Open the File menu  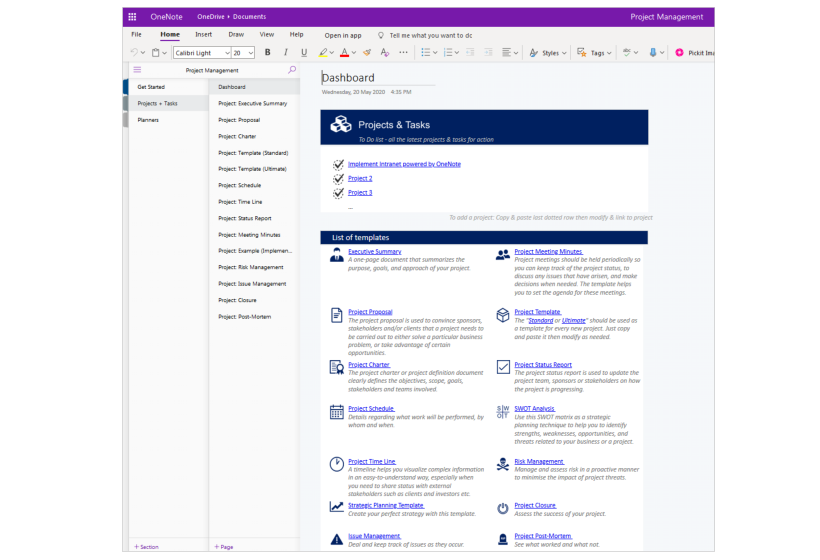click(136, 35)
